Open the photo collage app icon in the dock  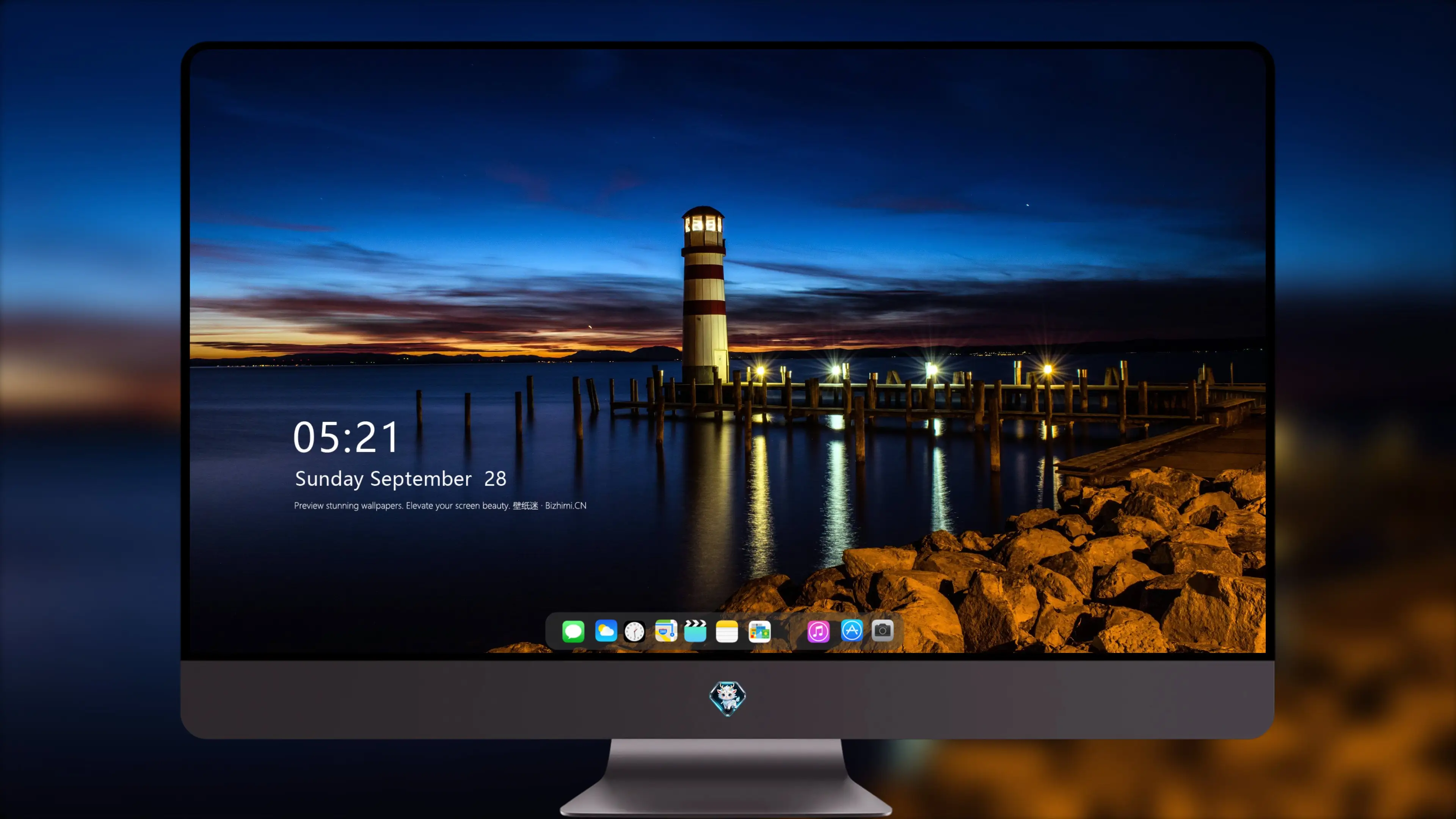click(x=759, y=631)
